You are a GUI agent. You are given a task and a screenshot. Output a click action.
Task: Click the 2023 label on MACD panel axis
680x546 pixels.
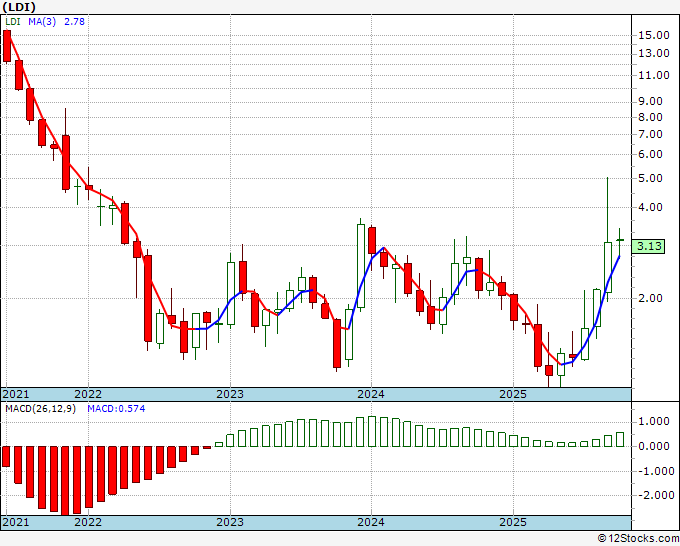coord(230,522)
